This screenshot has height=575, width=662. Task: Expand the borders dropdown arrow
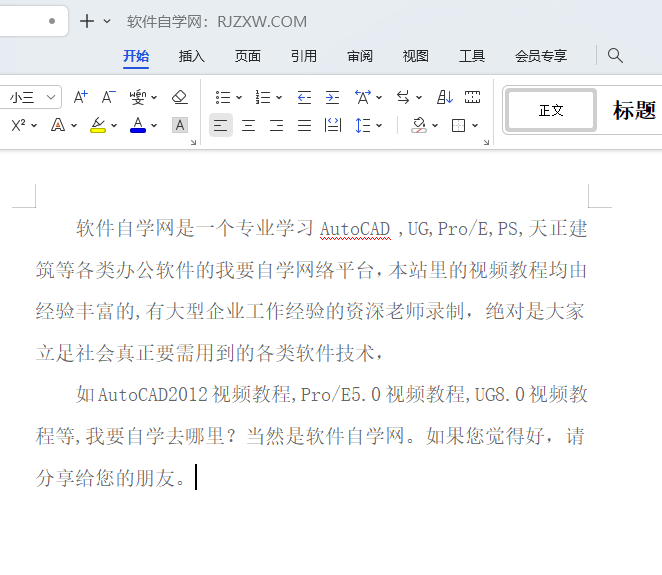(x=475, y=125)
